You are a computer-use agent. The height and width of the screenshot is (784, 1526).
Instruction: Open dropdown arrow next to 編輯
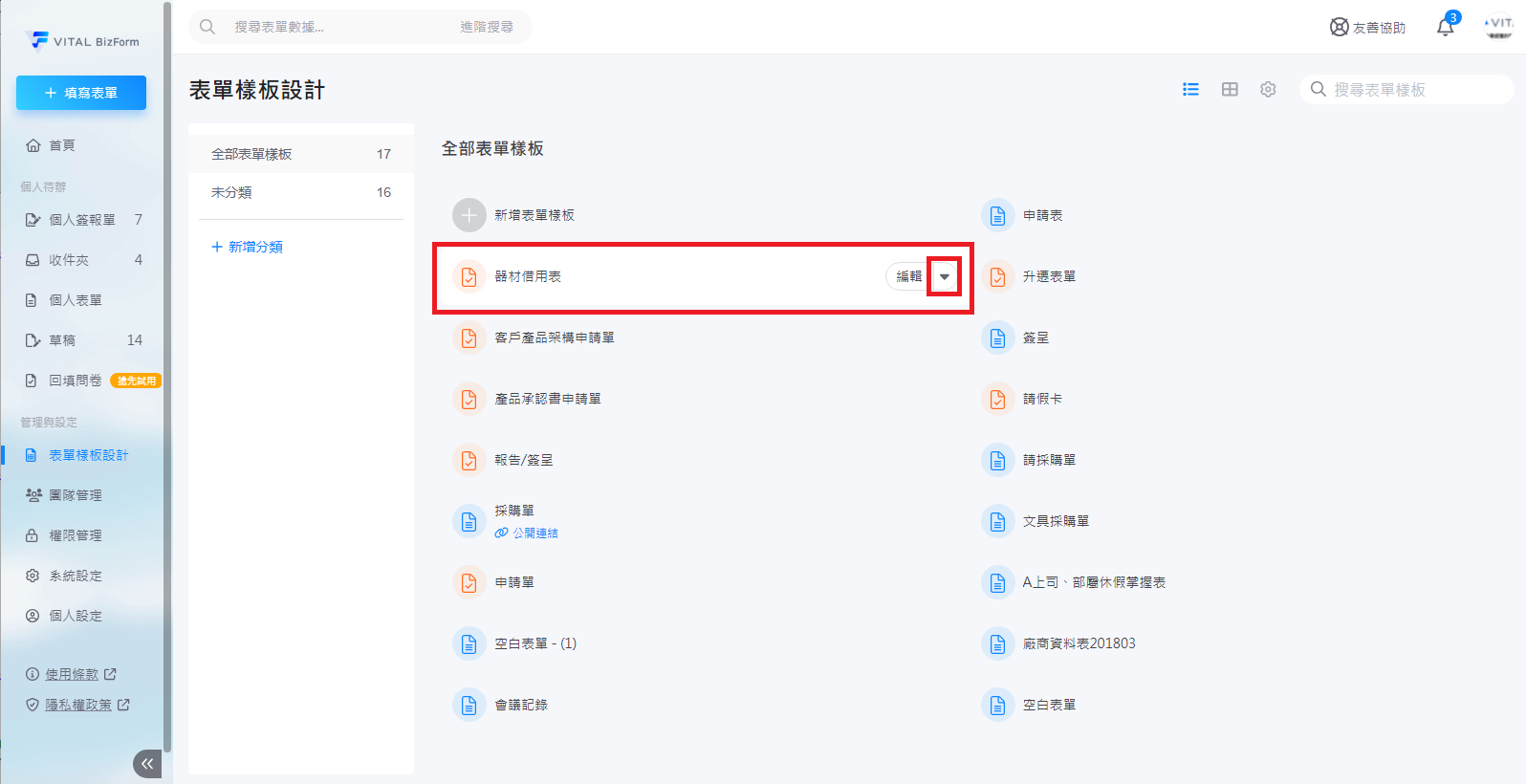click(x=945, y=276)
